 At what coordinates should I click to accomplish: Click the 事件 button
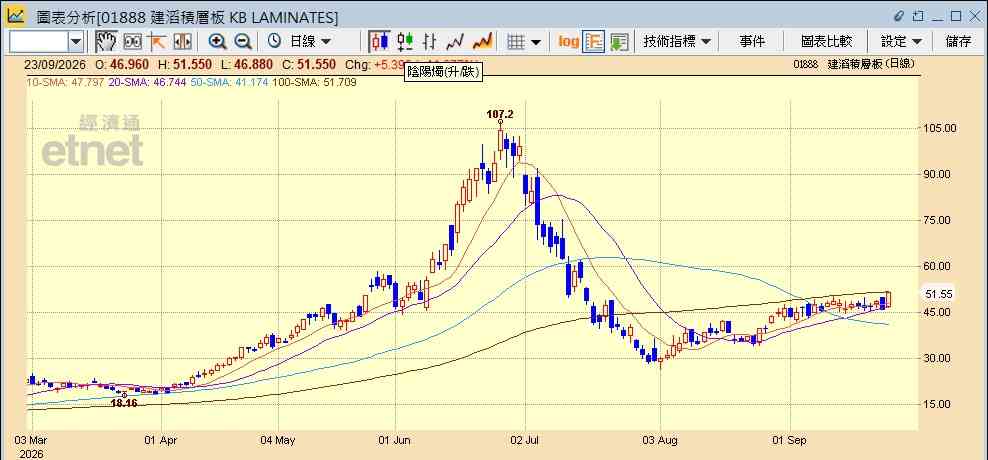tap(752, 42)
